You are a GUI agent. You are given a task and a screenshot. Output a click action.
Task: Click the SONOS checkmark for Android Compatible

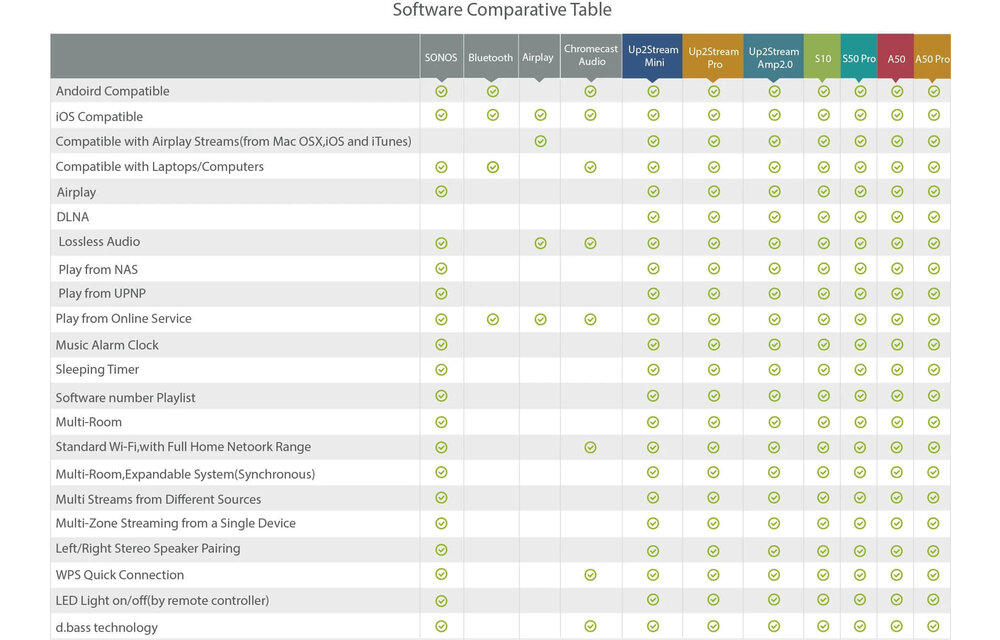coord(441,91)
